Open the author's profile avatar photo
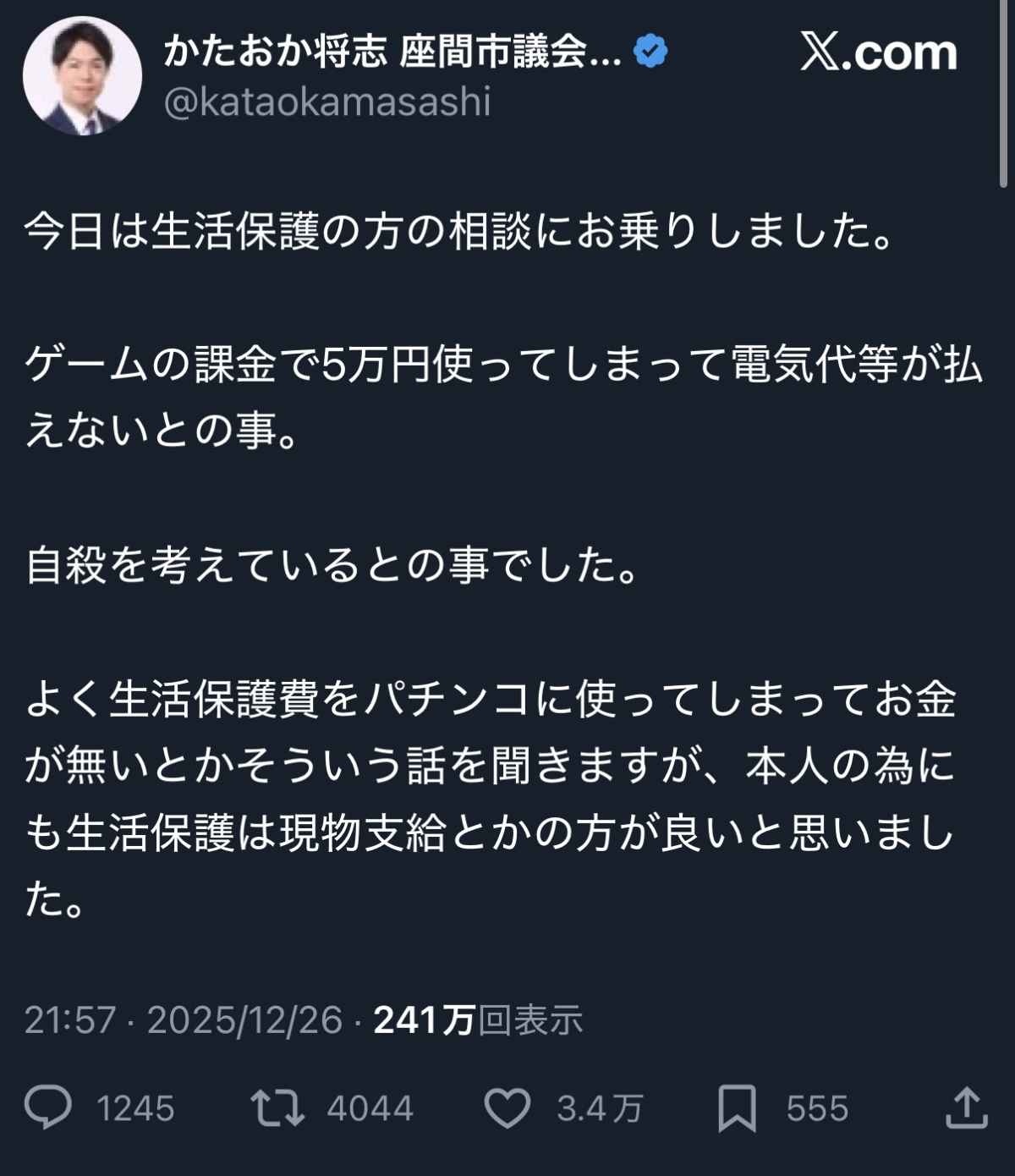The height and width of the screenshot is (1176, 1015). [x=82, y=76]
